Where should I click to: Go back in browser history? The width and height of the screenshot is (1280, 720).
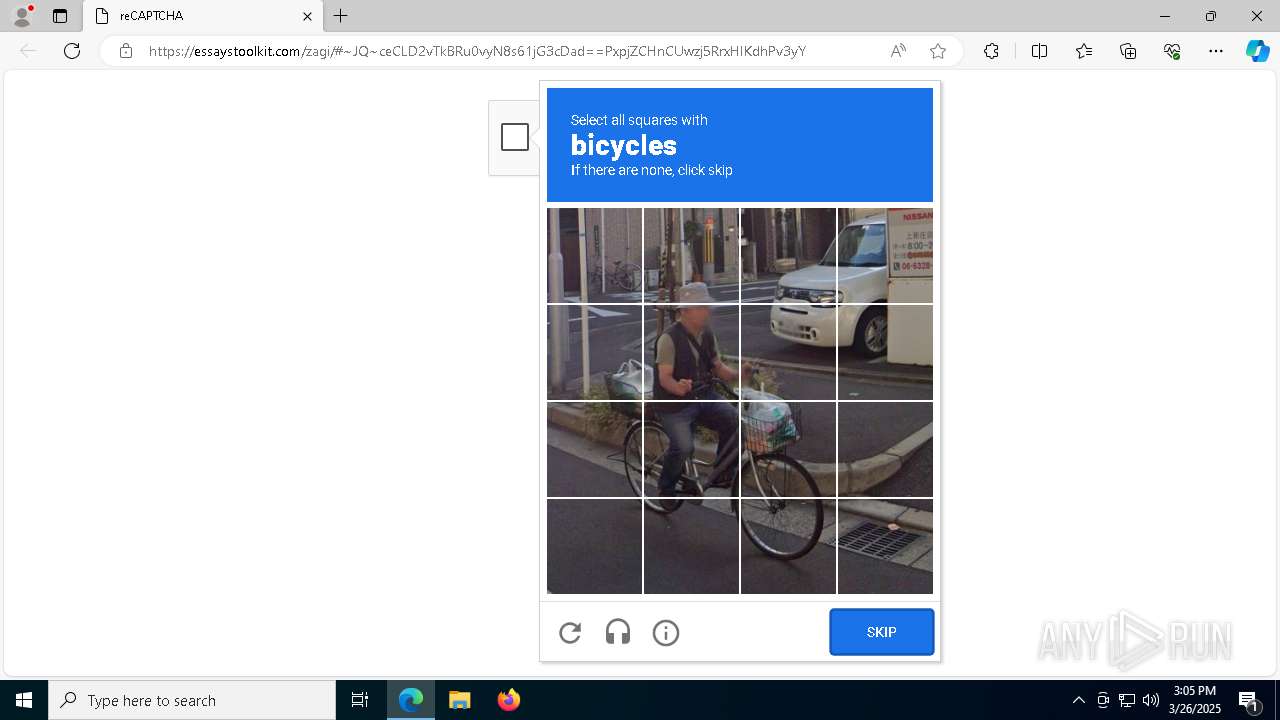coord(28,51)
